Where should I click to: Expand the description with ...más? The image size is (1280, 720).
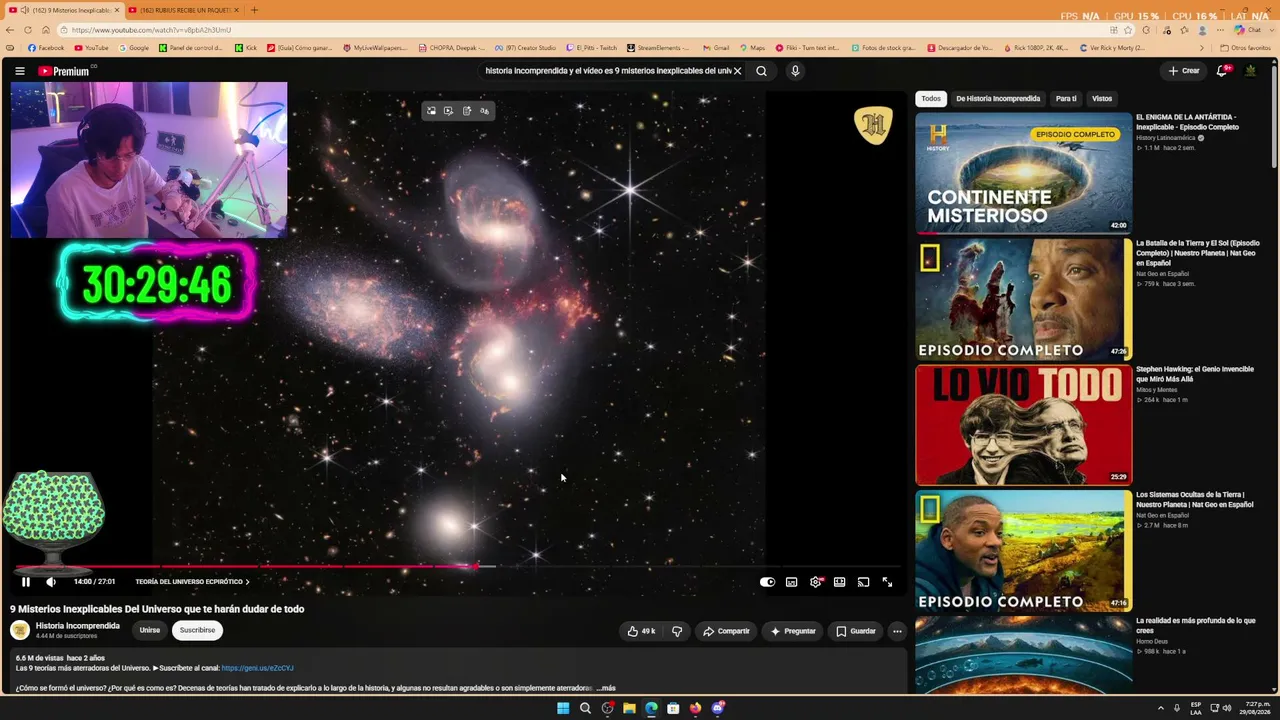[x=606, y=688]
